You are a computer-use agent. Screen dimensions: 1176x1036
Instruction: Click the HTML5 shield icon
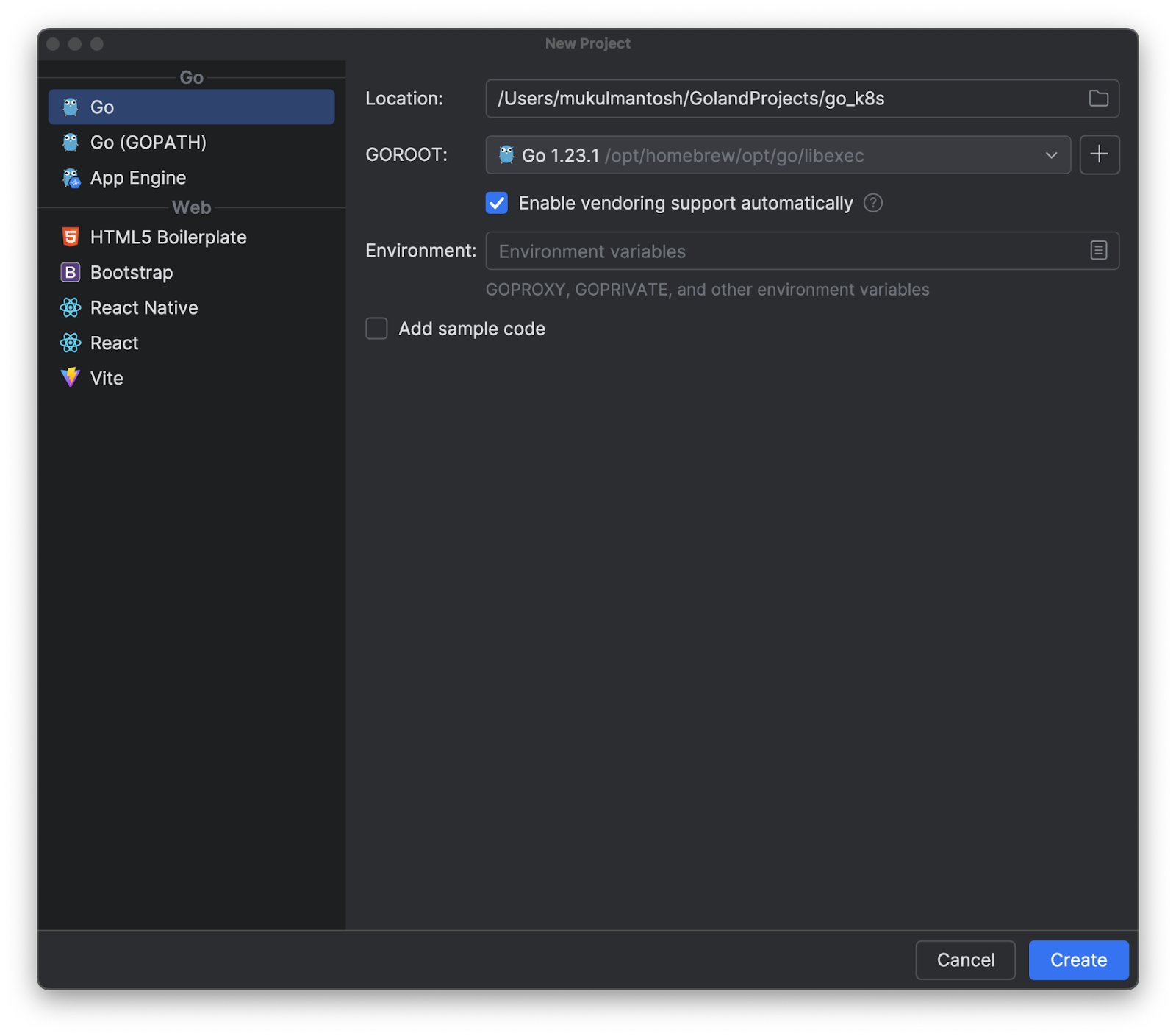71,237
